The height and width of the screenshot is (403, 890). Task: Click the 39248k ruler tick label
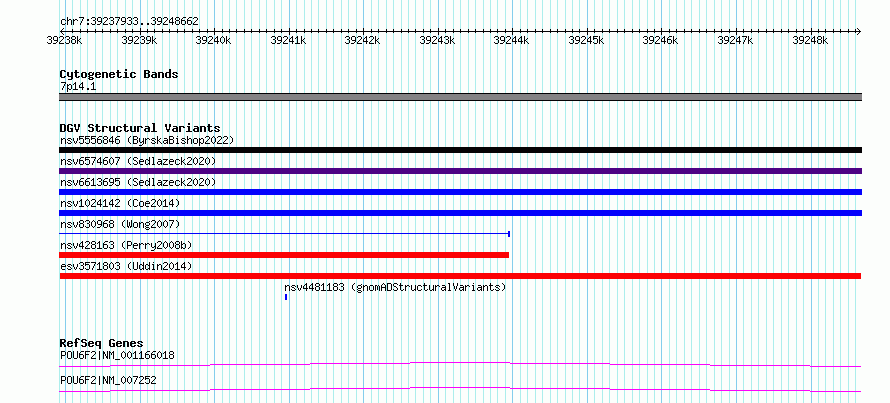pos(810,40)
